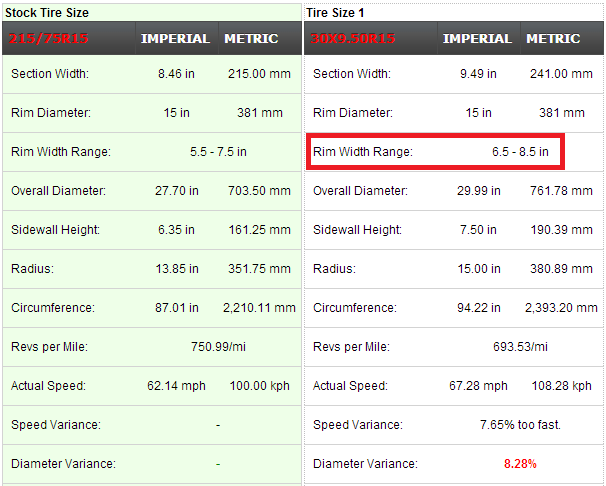Click Tire Size 1 Circumference 94.22 in value
Screen dimensions: 606x486
(477, 308)
